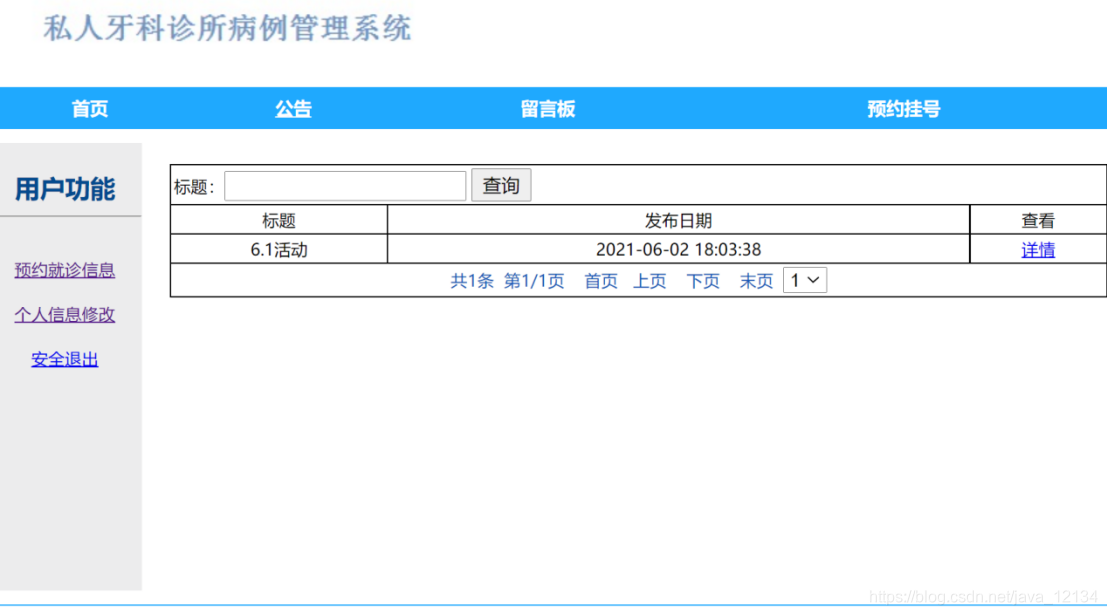This screenshot has width=1107, height=615.
Task: Click the 标题 column header
Action: pos(279,220)
